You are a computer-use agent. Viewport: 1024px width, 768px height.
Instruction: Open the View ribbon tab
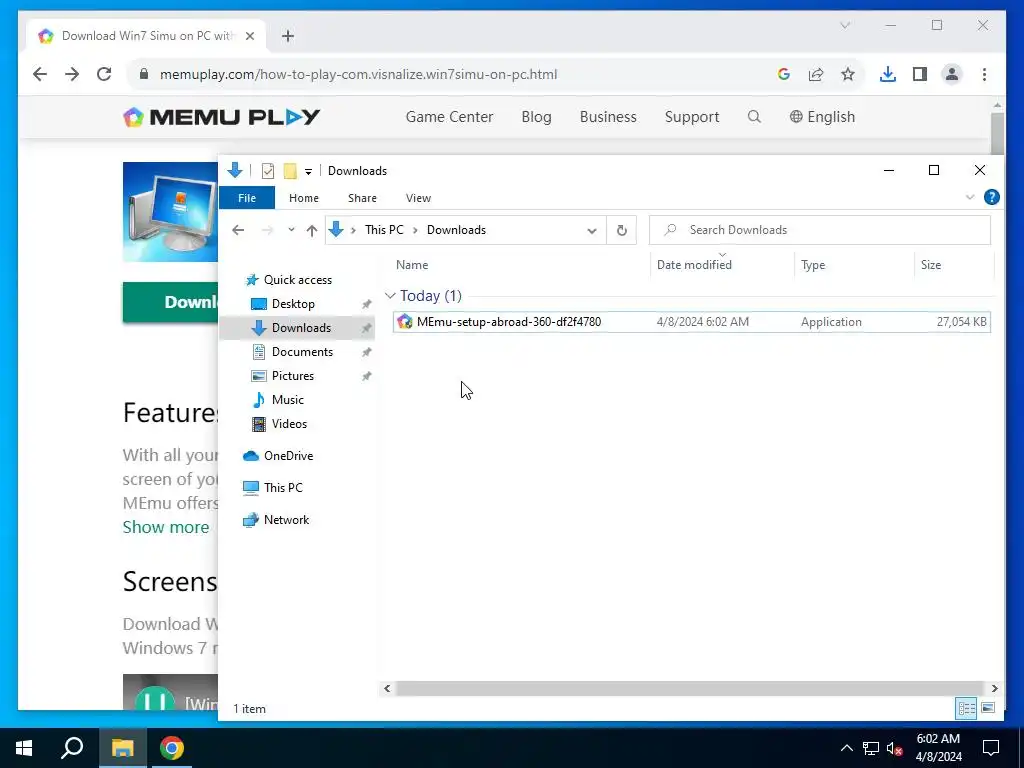(x=418, y=198)
